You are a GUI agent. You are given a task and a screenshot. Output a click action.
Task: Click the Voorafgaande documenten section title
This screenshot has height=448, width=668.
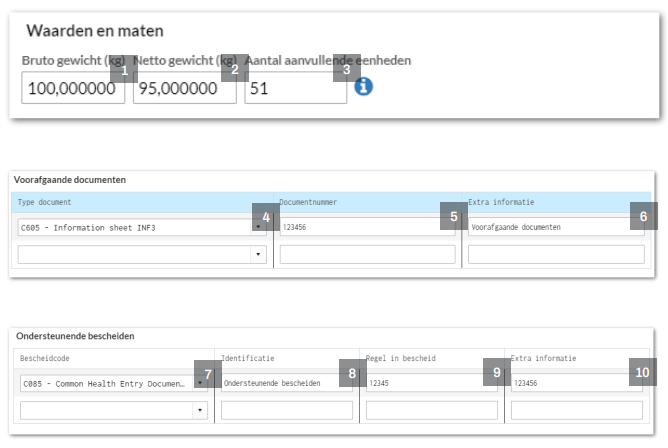coord(70,180)
